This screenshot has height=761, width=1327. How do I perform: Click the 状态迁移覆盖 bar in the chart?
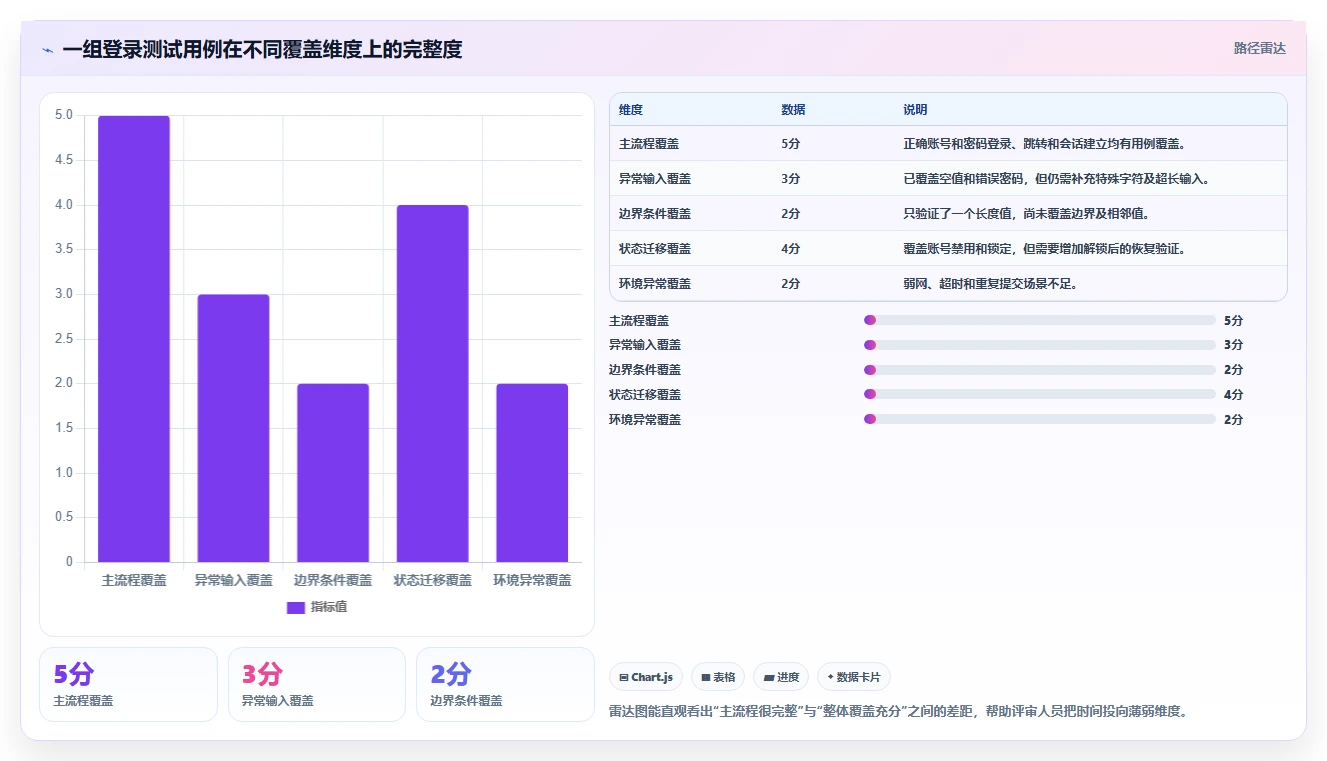point(432,383)
